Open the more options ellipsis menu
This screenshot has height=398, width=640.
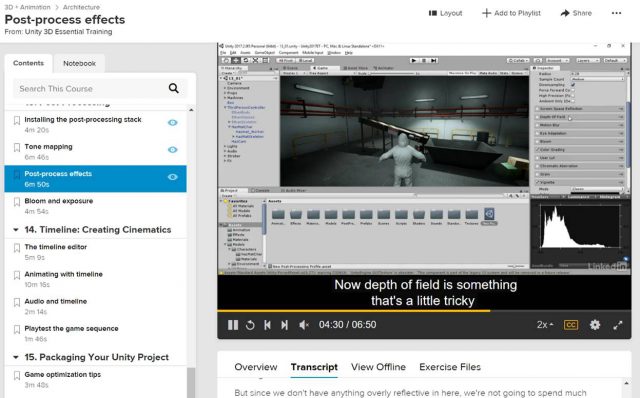(x=616, y=13)
